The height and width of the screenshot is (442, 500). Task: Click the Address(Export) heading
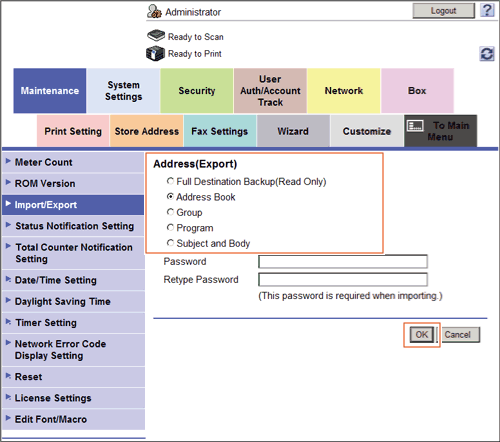[195, 164]
